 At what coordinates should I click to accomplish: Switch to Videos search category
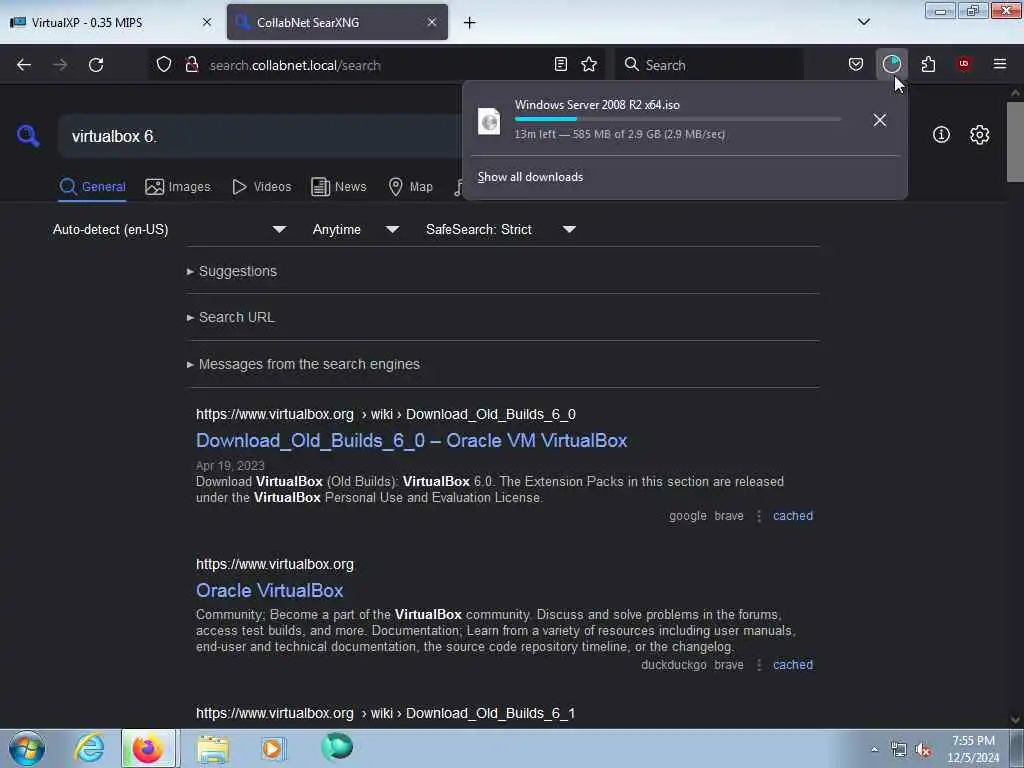261,187
